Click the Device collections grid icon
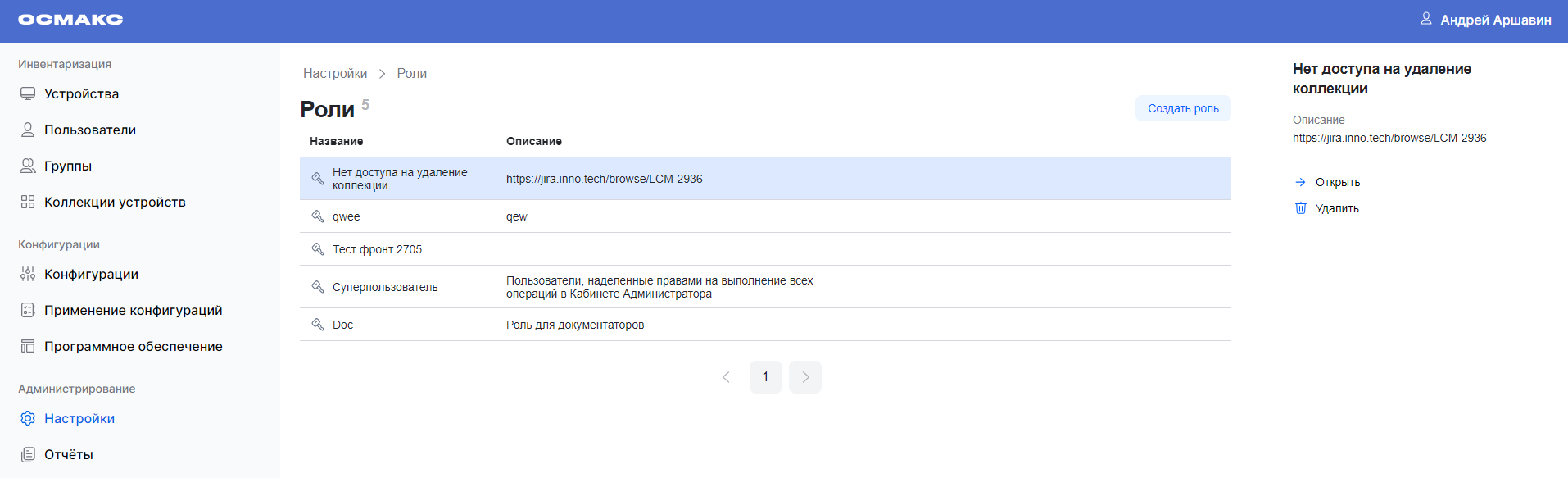Screen dimensions: 1568x478 pos(28,202)
